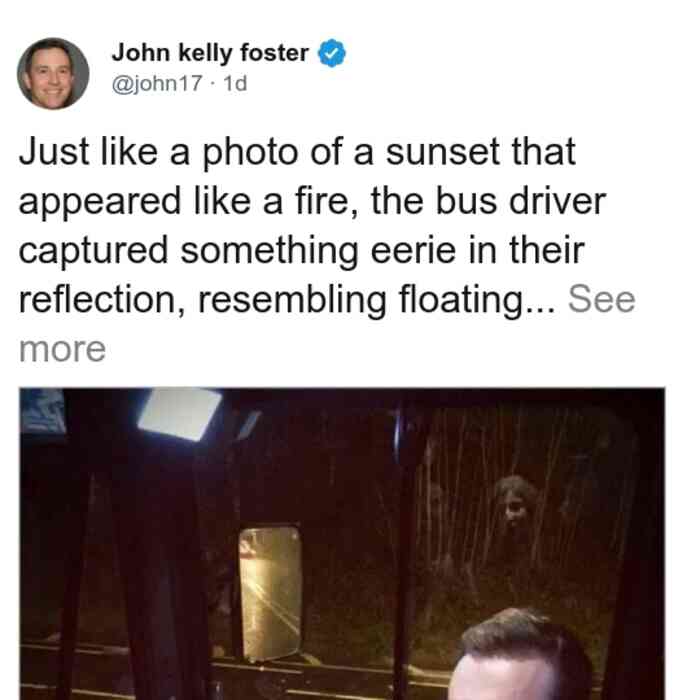Click the word "reflection," in the post
This screenshot has height=700, width=700.
pyautogui.click(x=102, y=299)
